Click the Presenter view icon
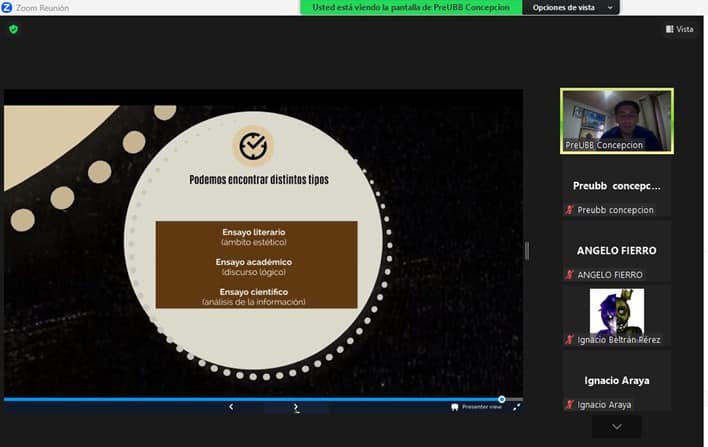The width and height of the screenshot is (708, 447). coord(456,407)
